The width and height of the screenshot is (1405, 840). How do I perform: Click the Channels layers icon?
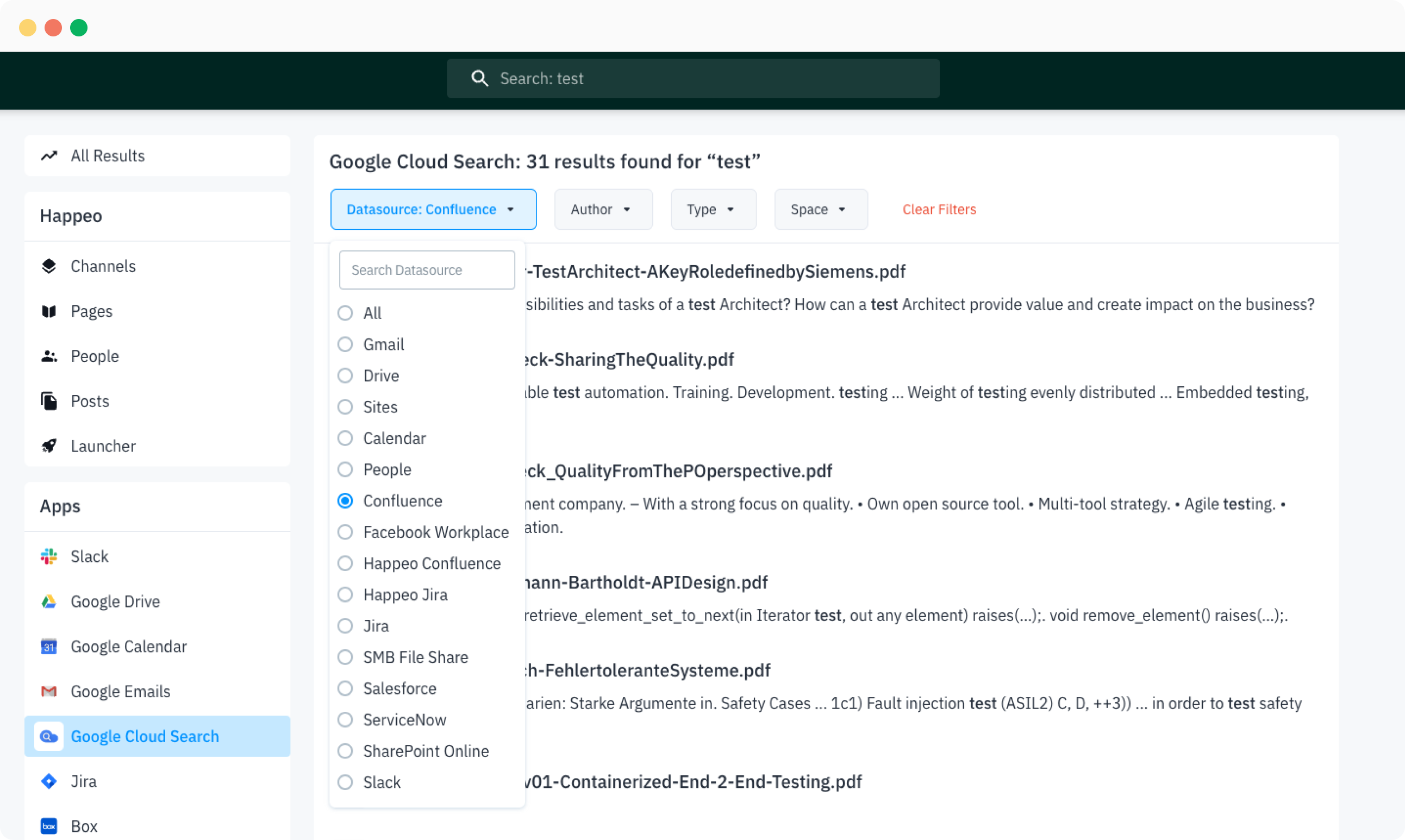coord(49,266)
